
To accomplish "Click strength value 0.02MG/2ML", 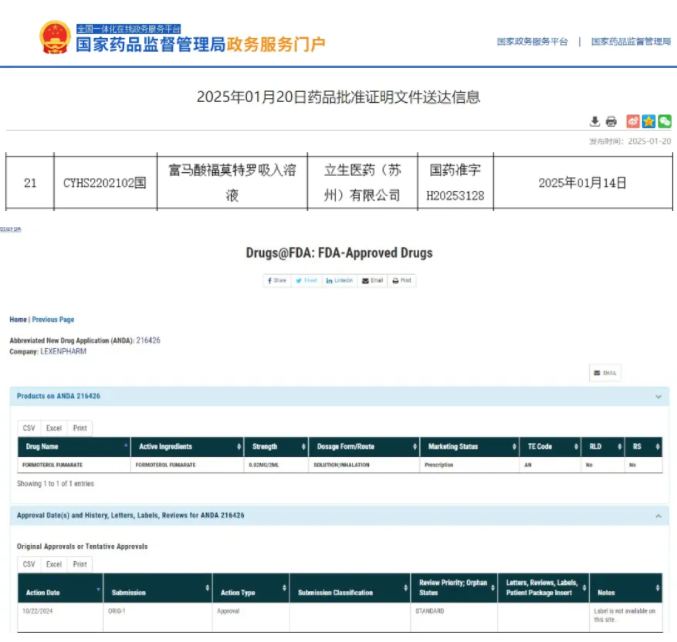I will pyautogui.click(x=264, y=465).
